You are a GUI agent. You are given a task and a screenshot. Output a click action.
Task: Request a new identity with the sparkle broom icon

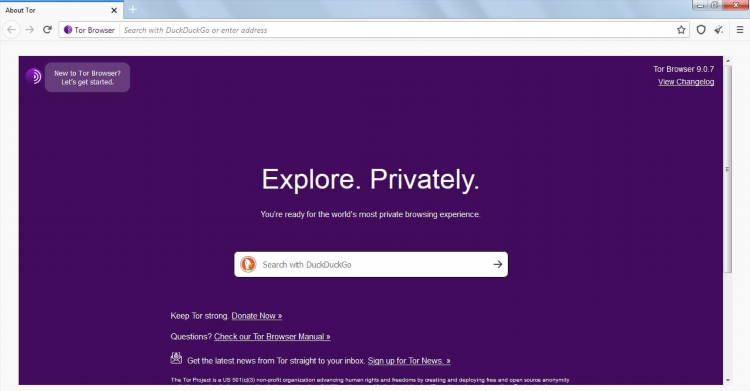coord(719,30)
